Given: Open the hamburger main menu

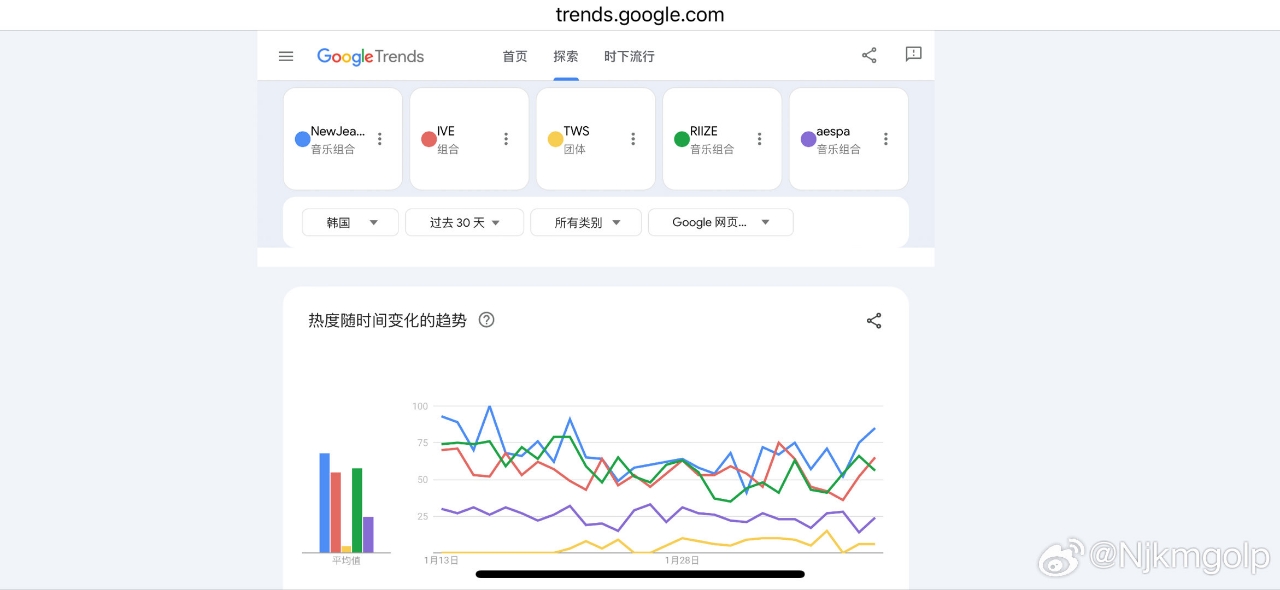Looking at the screenshot, I should [286, 56].
